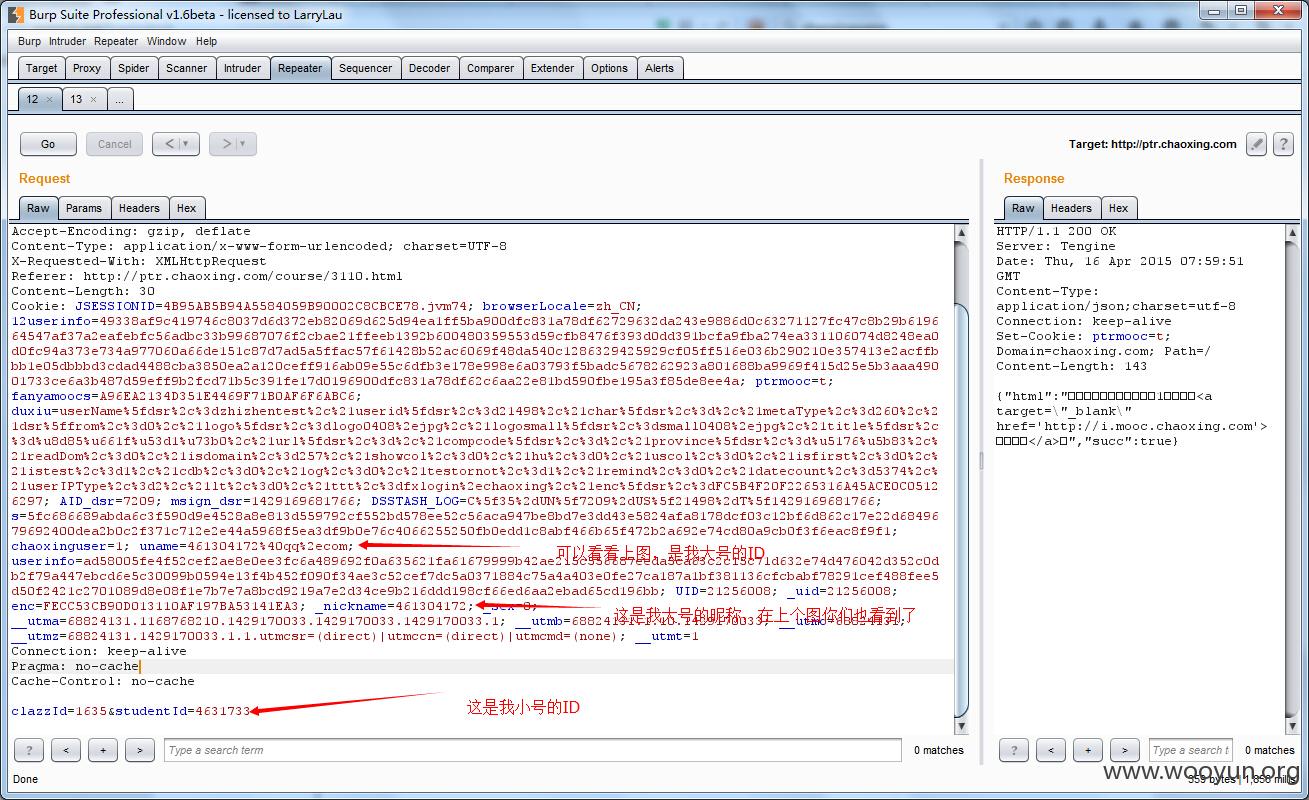The height and width of the screenshot is (800, 1309).
Task: Go forward in request history
Action: (x=226, y=144)
